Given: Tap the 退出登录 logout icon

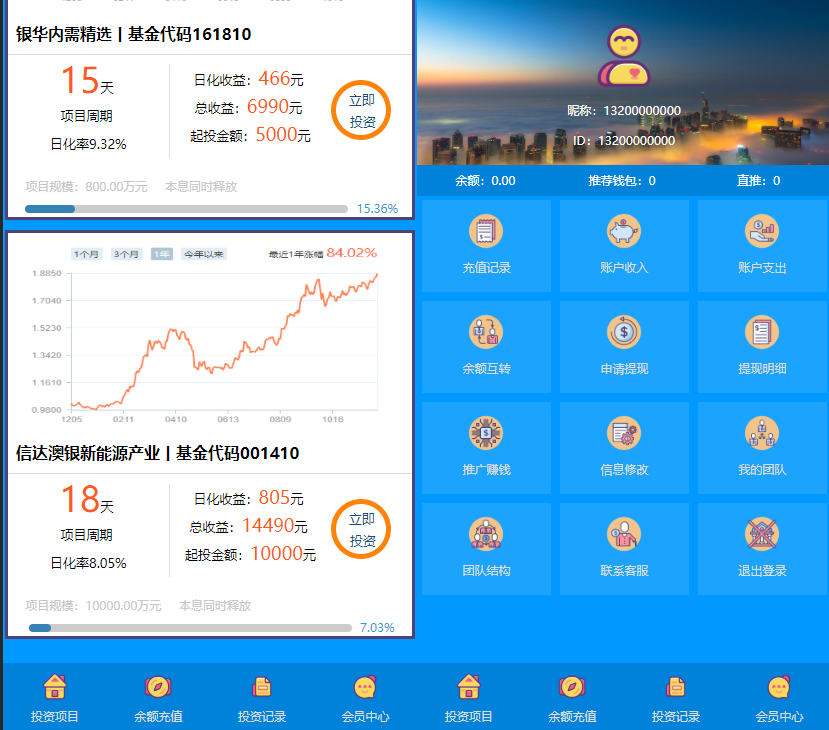Looking at the screenshot, I should [x=762, y=534].
